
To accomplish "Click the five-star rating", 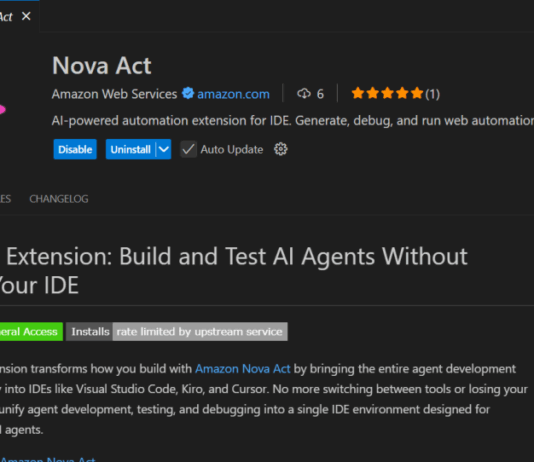I will (x=387, y=93).
